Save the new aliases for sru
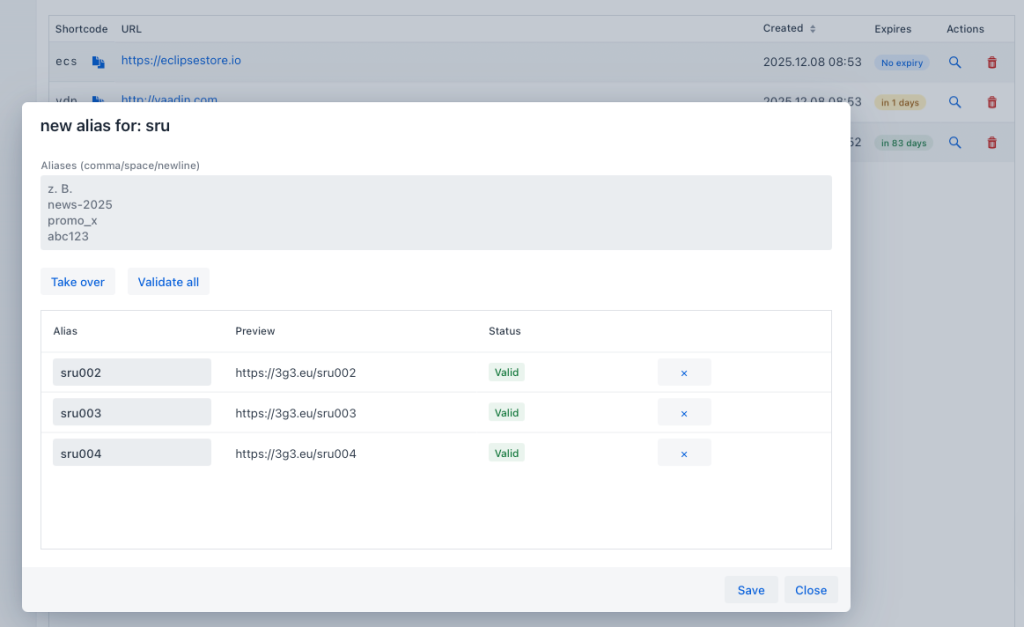The image size is (1024, 627). point(751,589)
